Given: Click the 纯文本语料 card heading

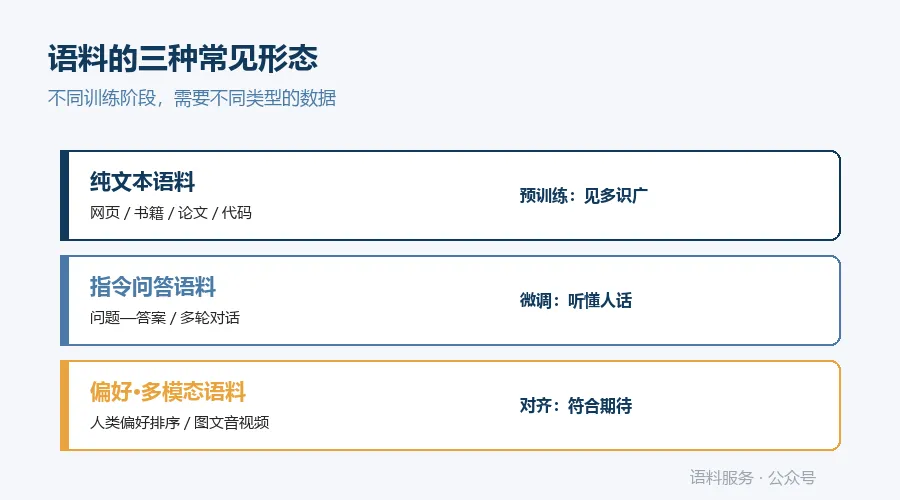Looking at the screenshot, I should [142, 182].
